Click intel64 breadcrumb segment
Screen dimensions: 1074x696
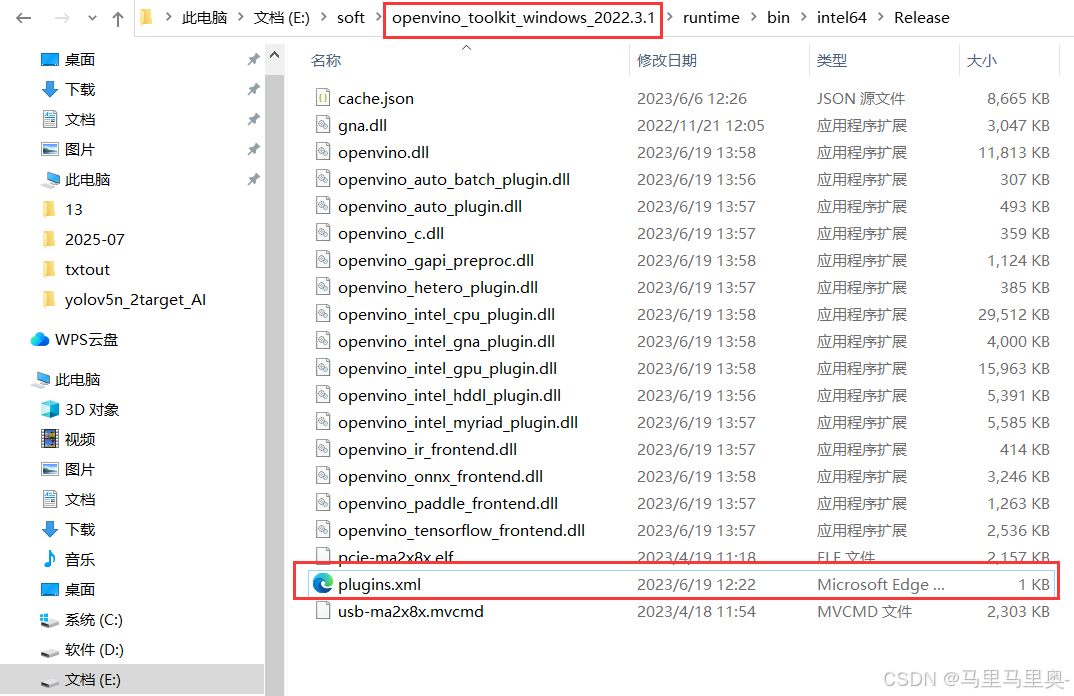click(841, 18)
